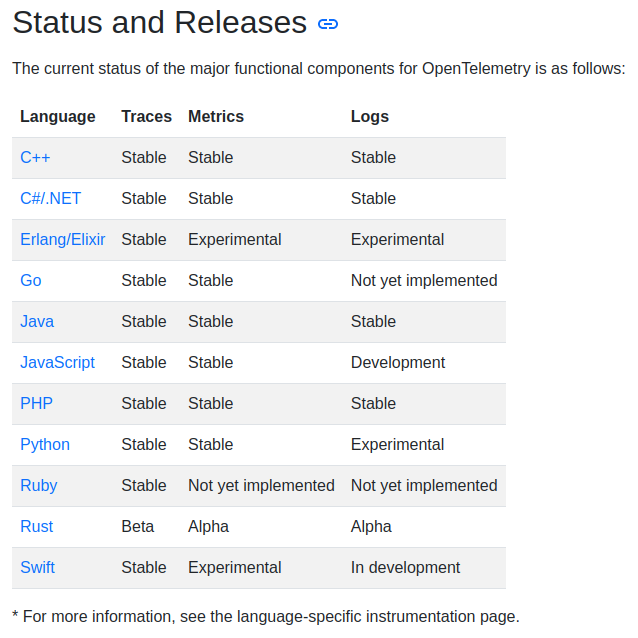Open the C++ language link
Viewport: 638px width, 638px height.
point(35,157)
